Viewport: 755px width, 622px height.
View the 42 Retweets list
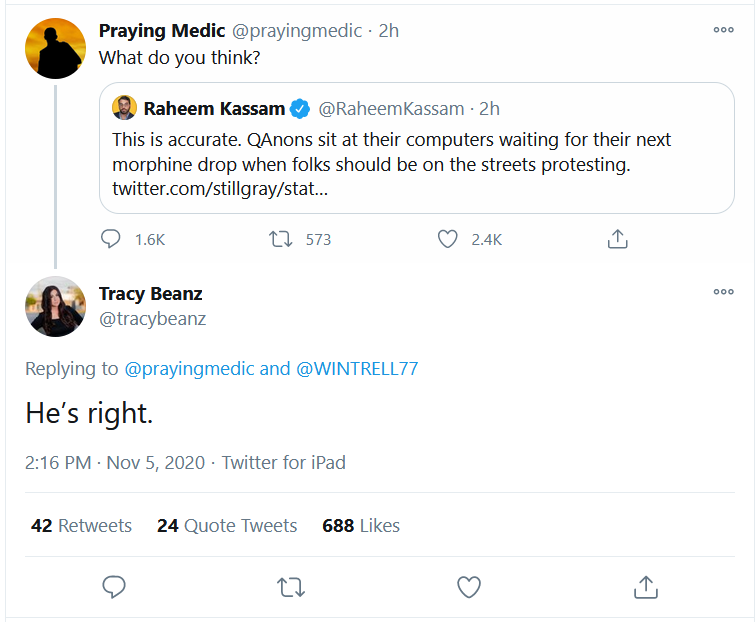[82, 525]
